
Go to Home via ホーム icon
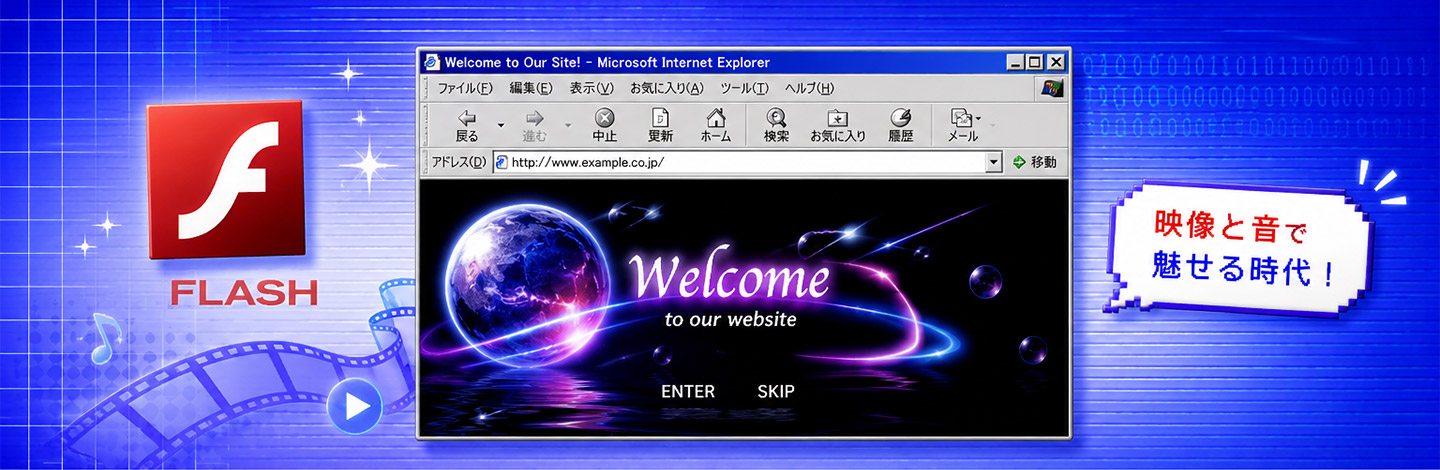[715, 125]
